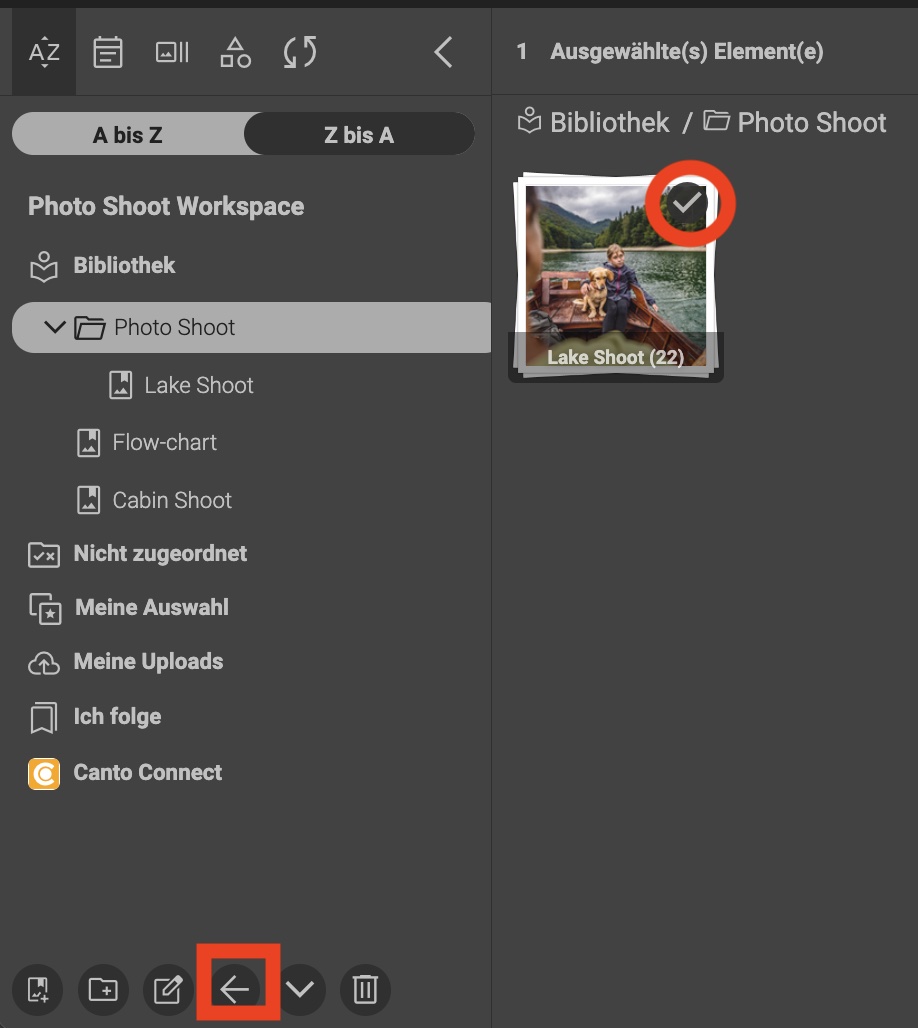Screen dimensions: 918x1028
Task: Click the add new folder icon
Action: pyautogui.click(x=103, y=990)
